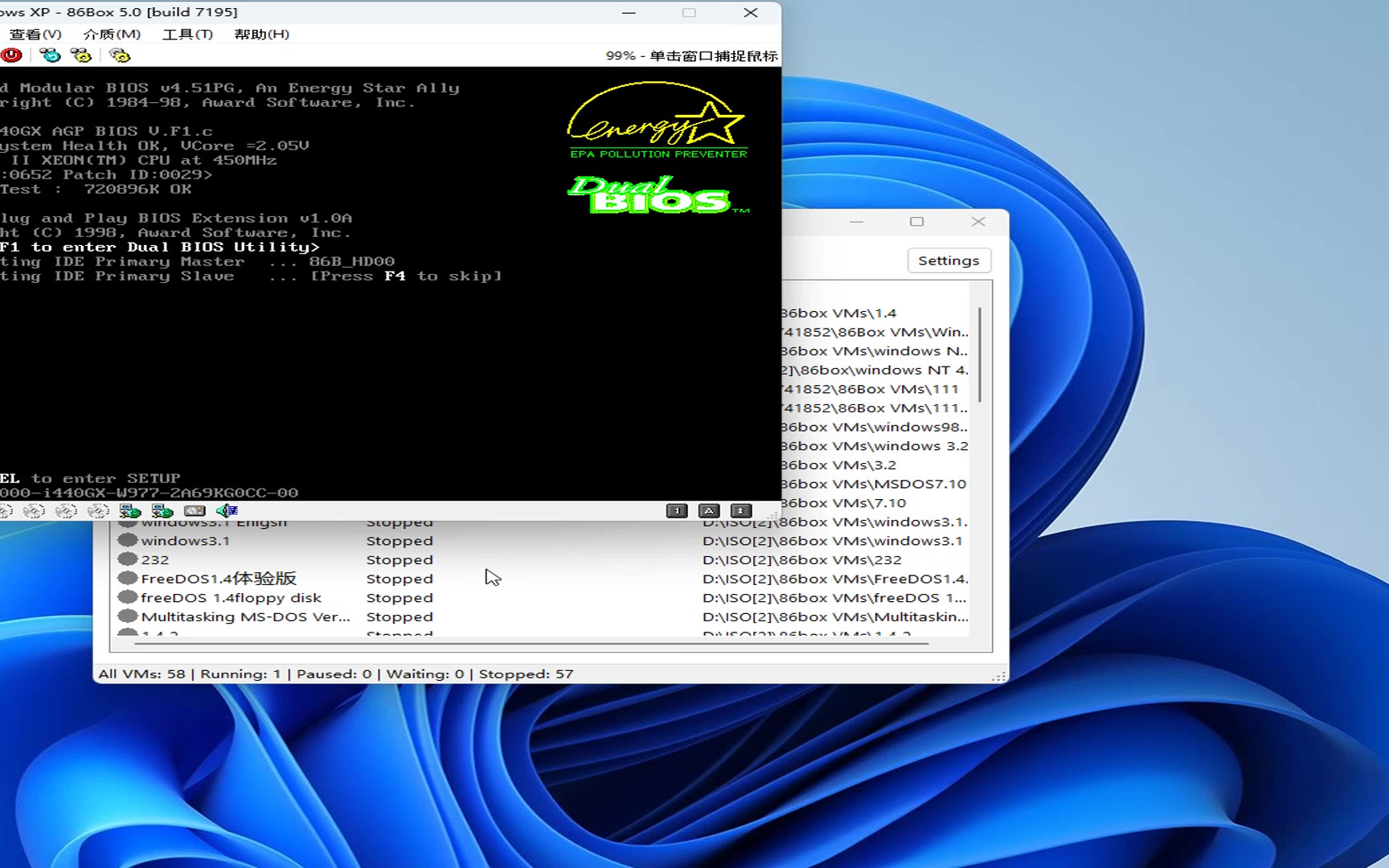This screenshot has width=1389, height=868.
Task: Click status circle of 232 VM
Action: click(127, 559)
